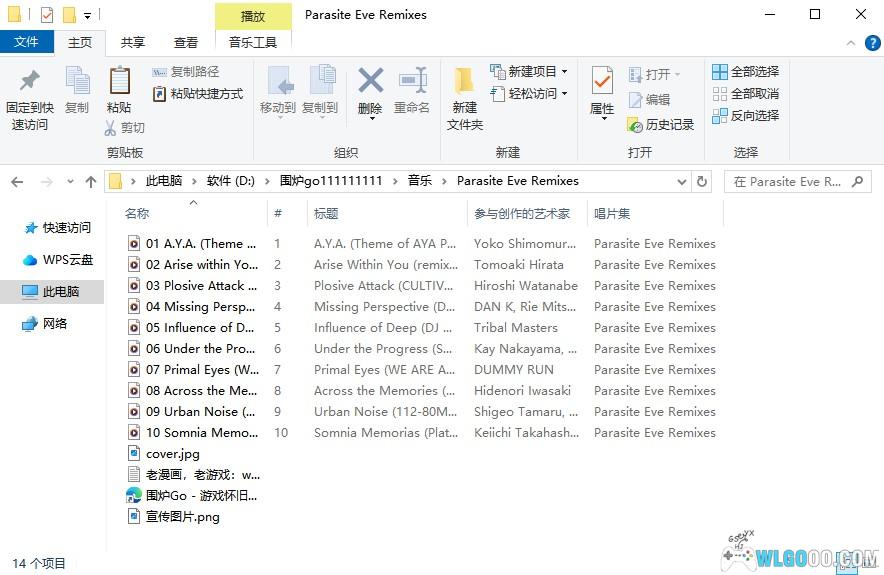Expand the New Item (新建项目) dropdown
Viewport: 884px width, 575px height.
tap(564, 72)
